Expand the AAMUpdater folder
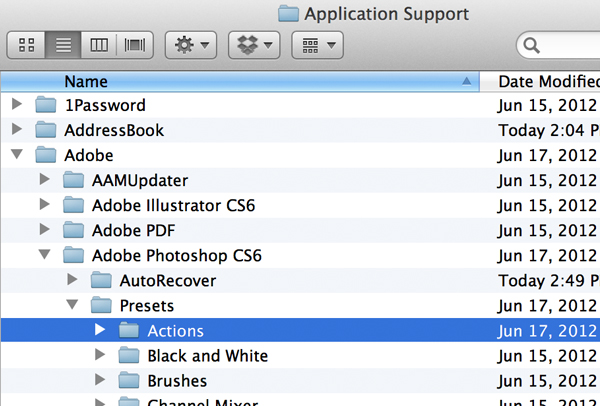Image resolution: width=600 pixels, height=406 pixels. (x=44, y=179)
